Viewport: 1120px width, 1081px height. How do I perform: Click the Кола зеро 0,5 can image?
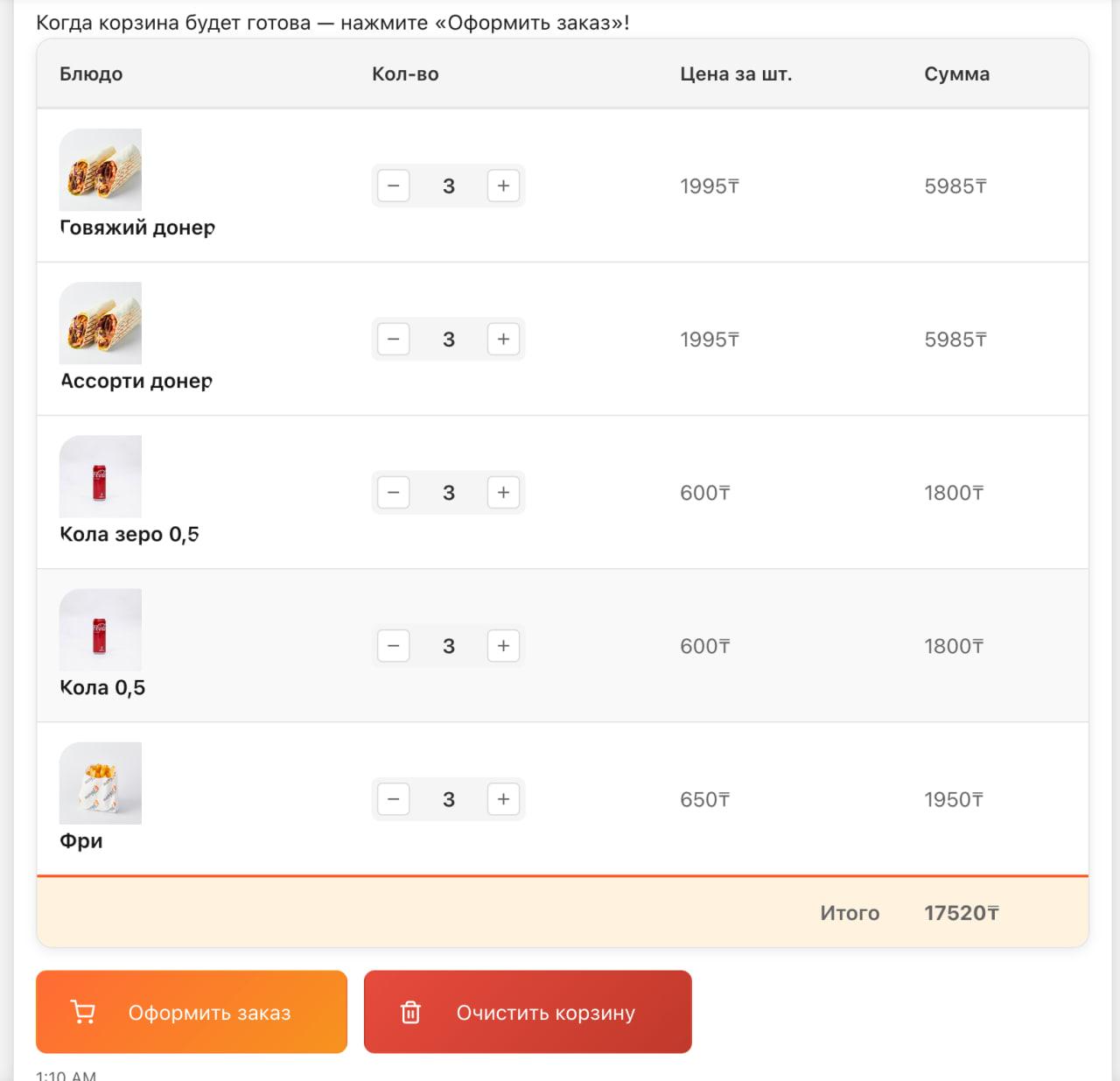[101, 476]
